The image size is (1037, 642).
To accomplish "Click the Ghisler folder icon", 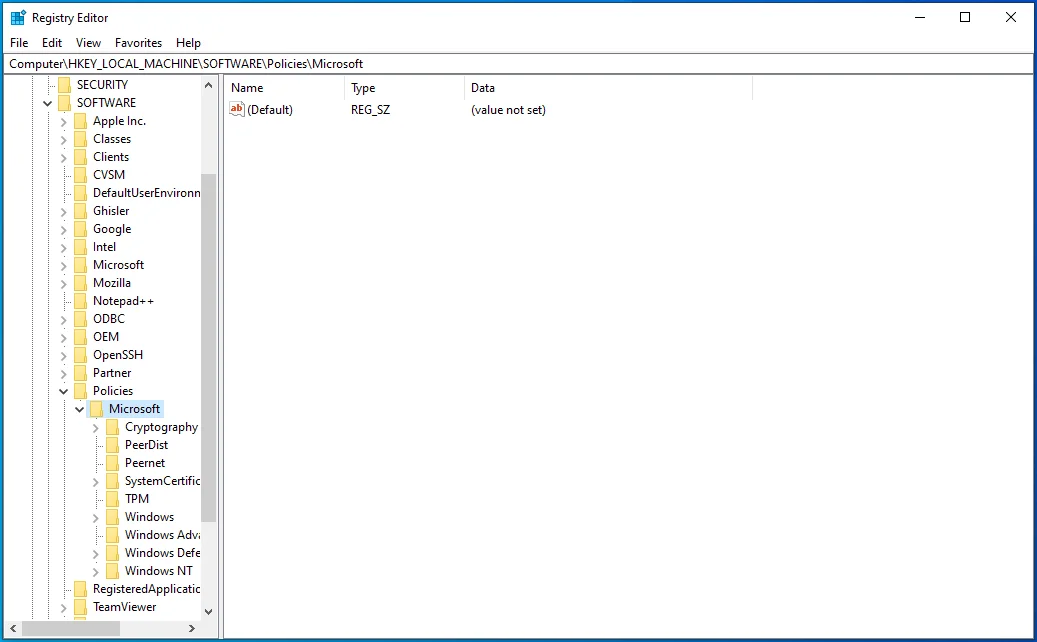I will pos(80,211).
